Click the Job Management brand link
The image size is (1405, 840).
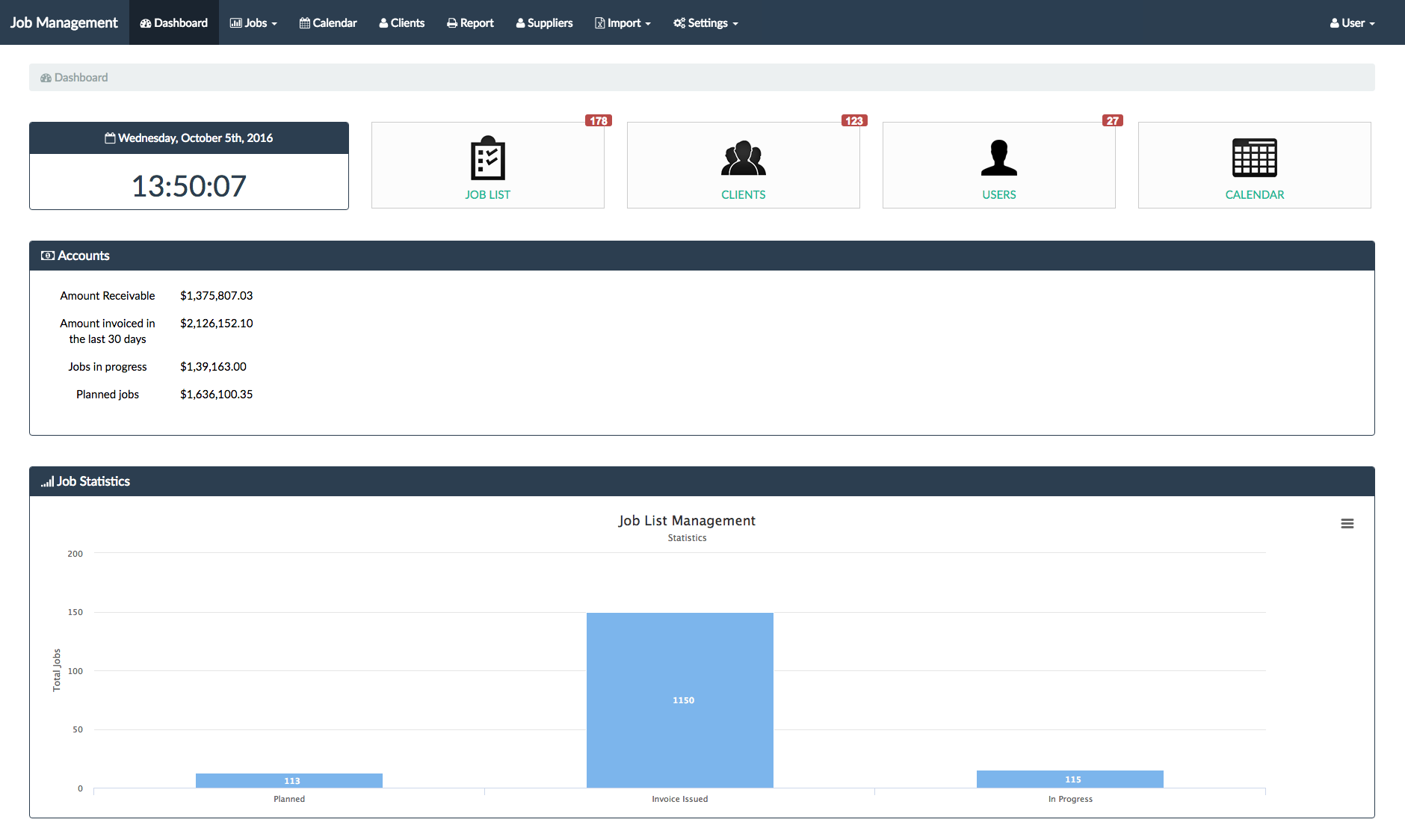(64, 23)
